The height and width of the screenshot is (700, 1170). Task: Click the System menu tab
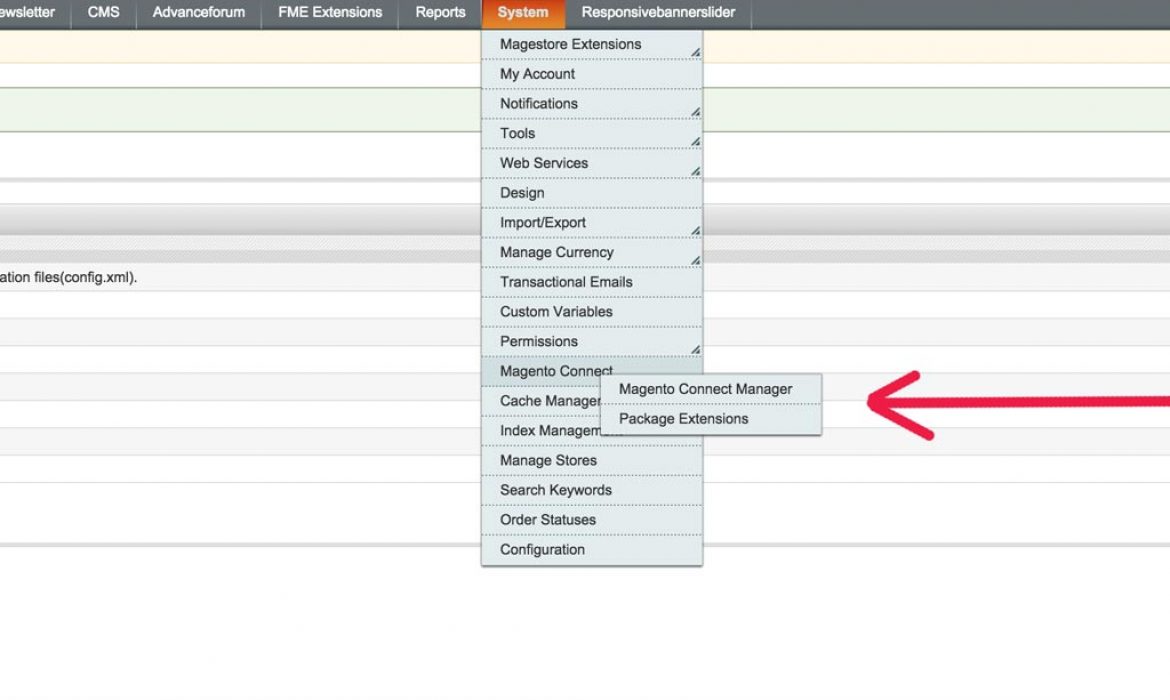[523, 13]
